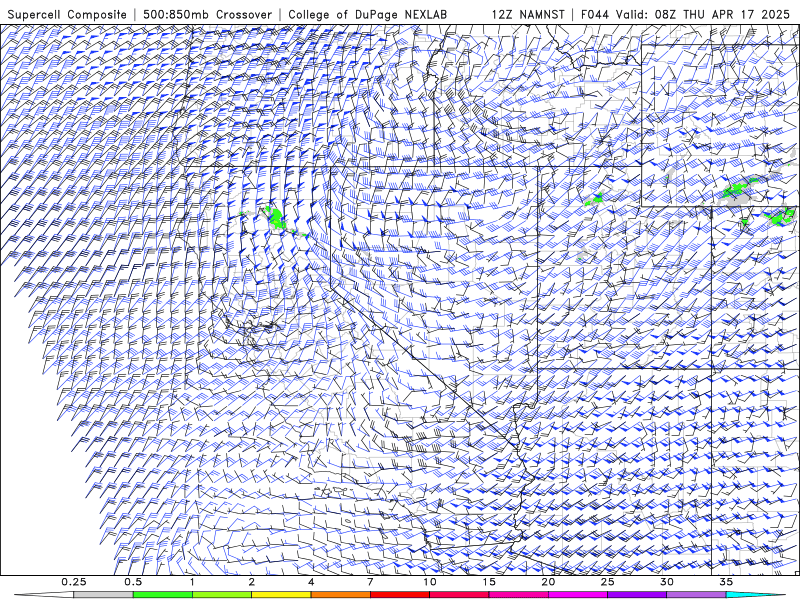The image size is (800, 600).
Task: Click the legend value 25
Action: tap(608, 582)
